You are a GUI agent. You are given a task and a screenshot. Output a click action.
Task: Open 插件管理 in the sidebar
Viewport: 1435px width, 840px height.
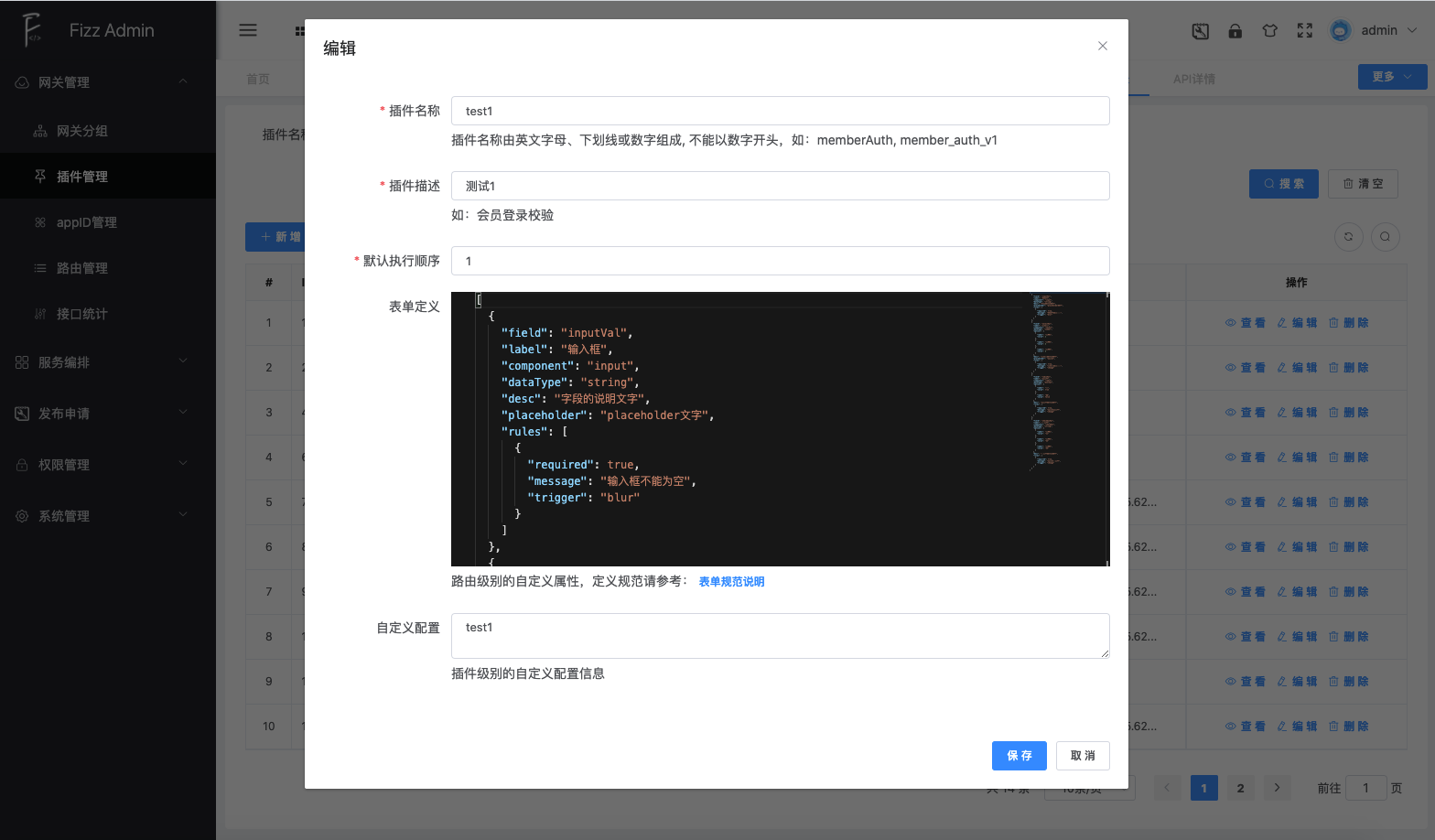click(82, 177)
